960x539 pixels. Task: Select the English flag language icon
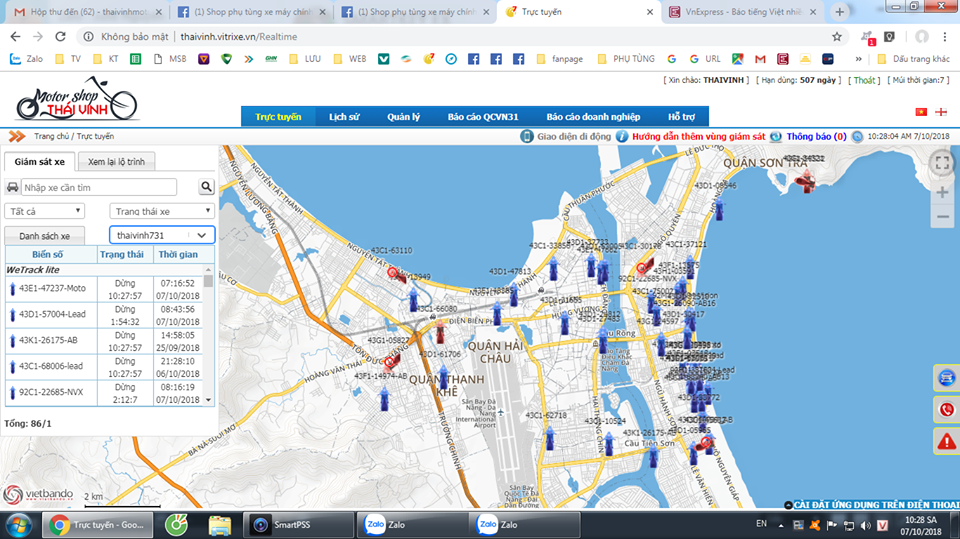[x=942, y=111]
